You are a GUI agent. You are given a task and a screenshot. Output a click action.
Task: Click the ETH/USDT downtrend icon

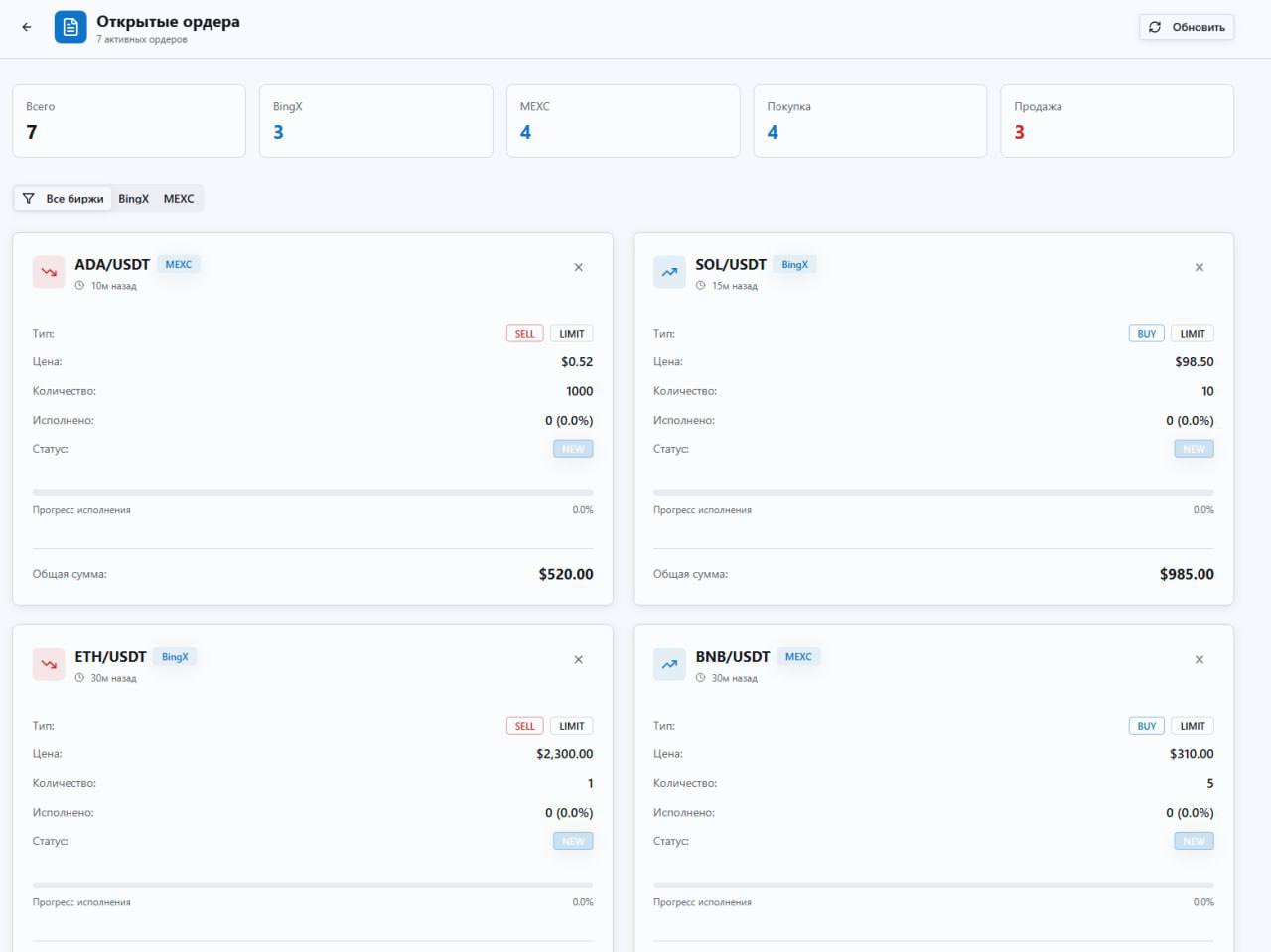tap(49, 664)
